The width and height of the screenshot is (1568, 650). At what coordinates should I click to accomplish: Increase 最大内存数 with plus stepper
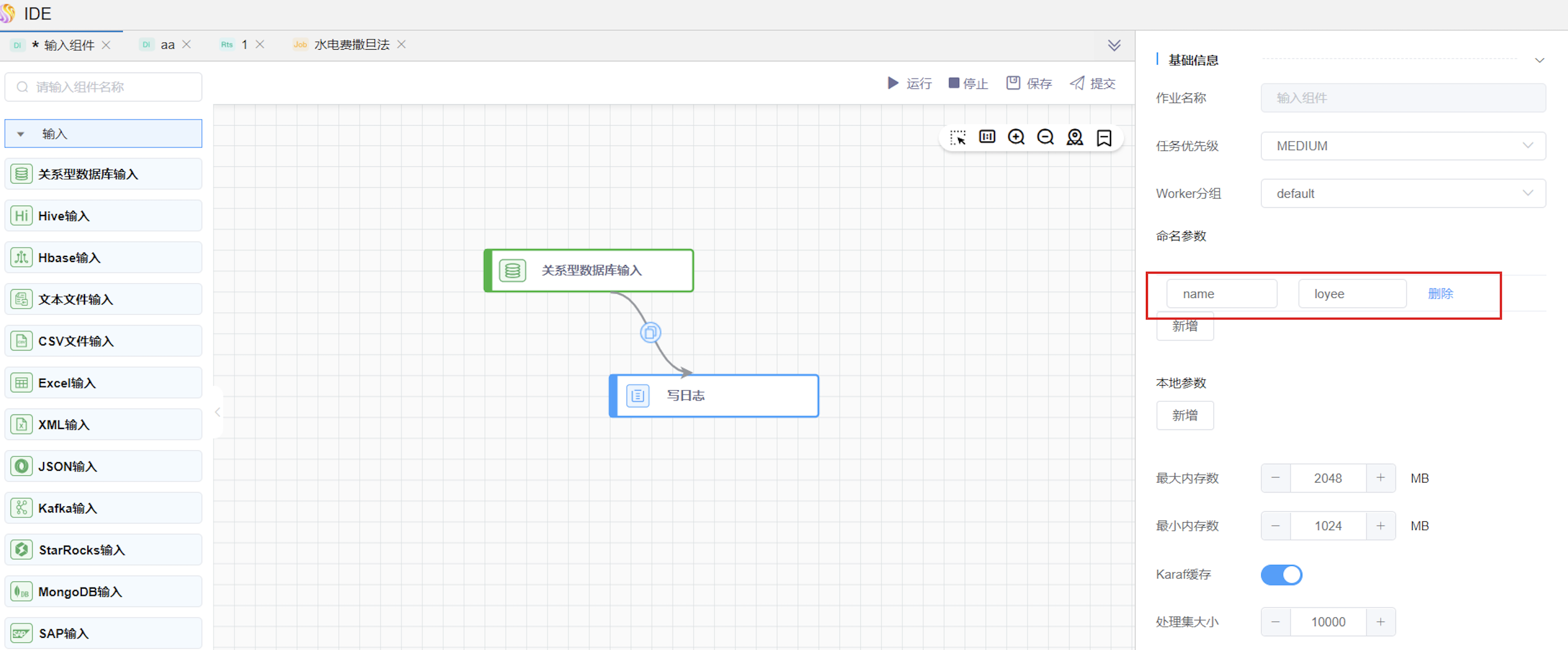pyautogui.click(x=1380, y=478)
